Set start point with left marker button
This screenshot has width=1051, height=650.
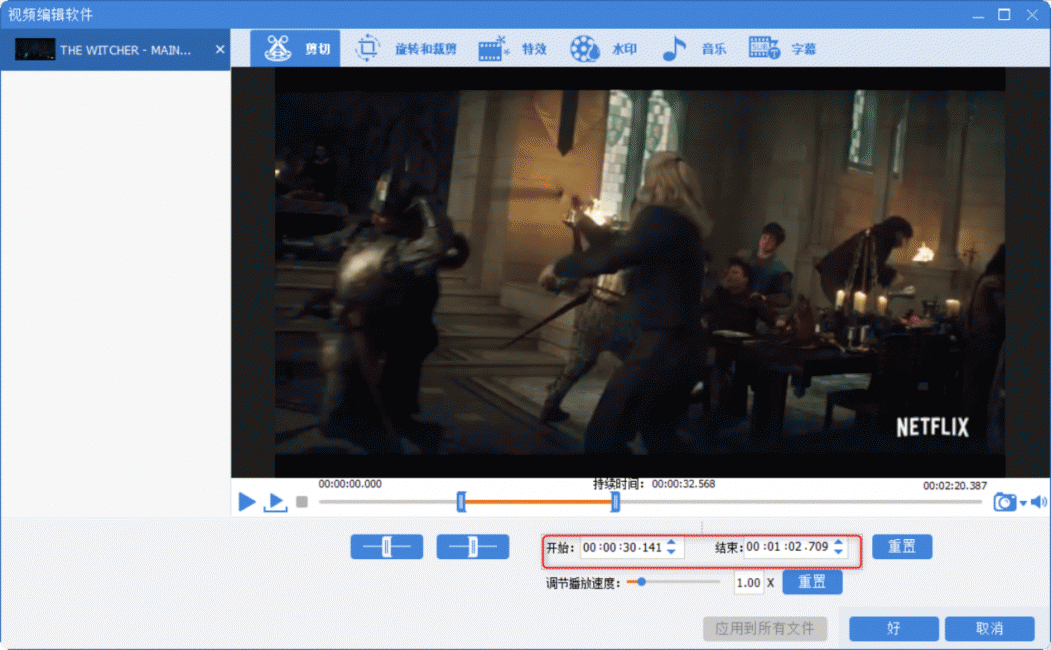pos(387,547)
